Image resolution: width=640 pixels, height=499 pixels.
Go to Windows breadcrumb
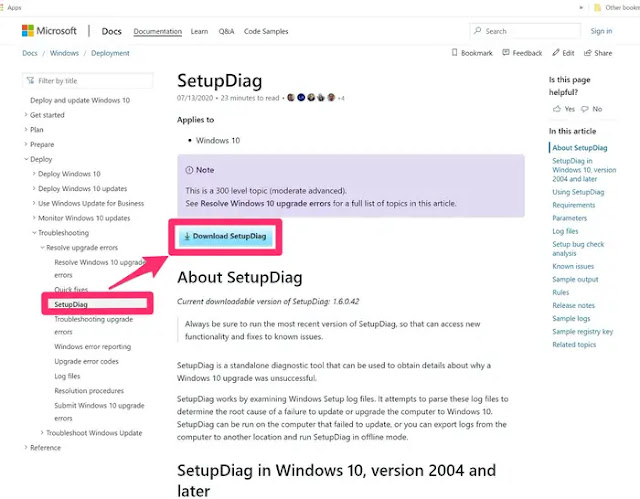click(x=64, y=53)
